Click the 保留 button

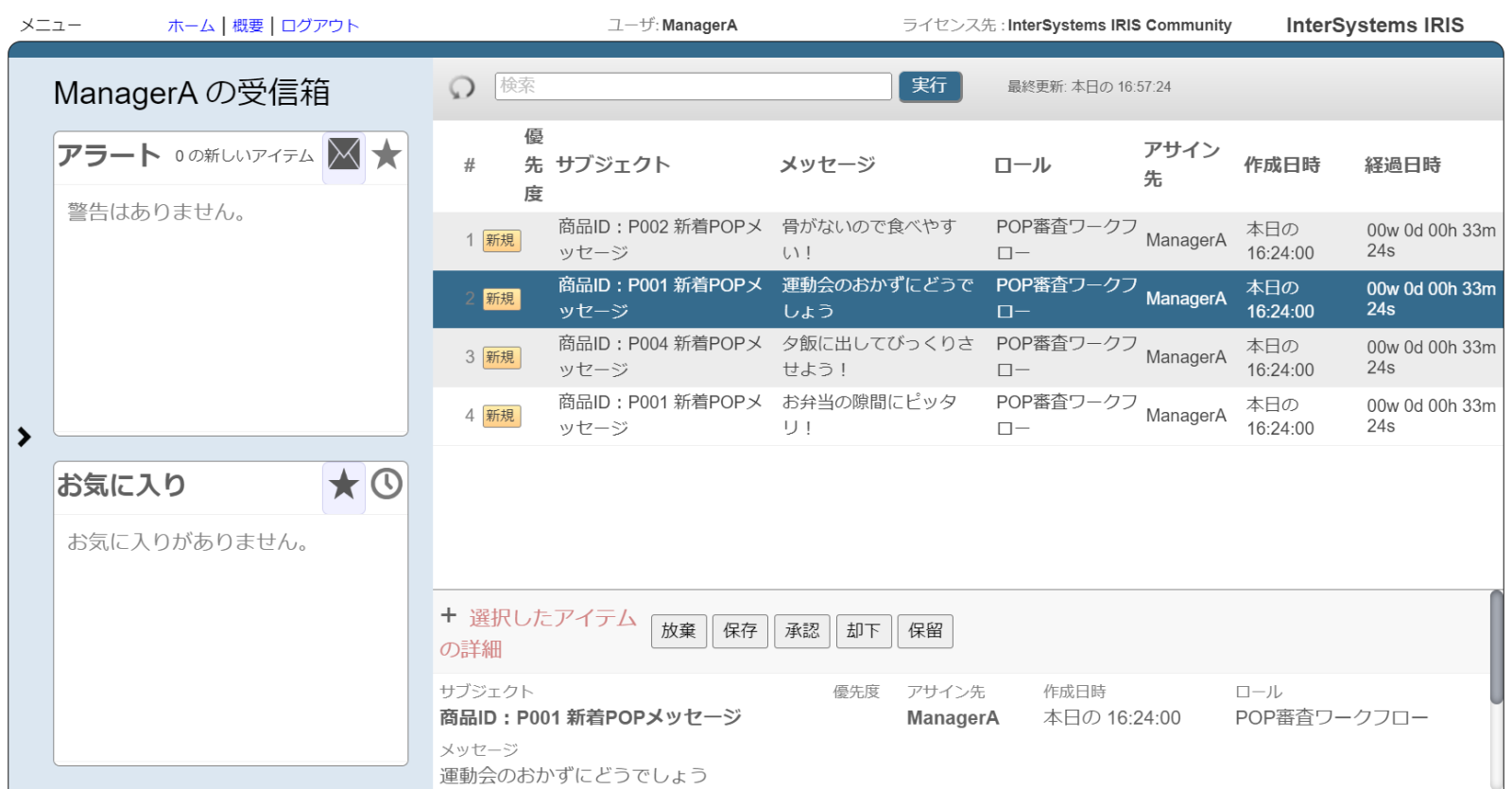(925, 630)
